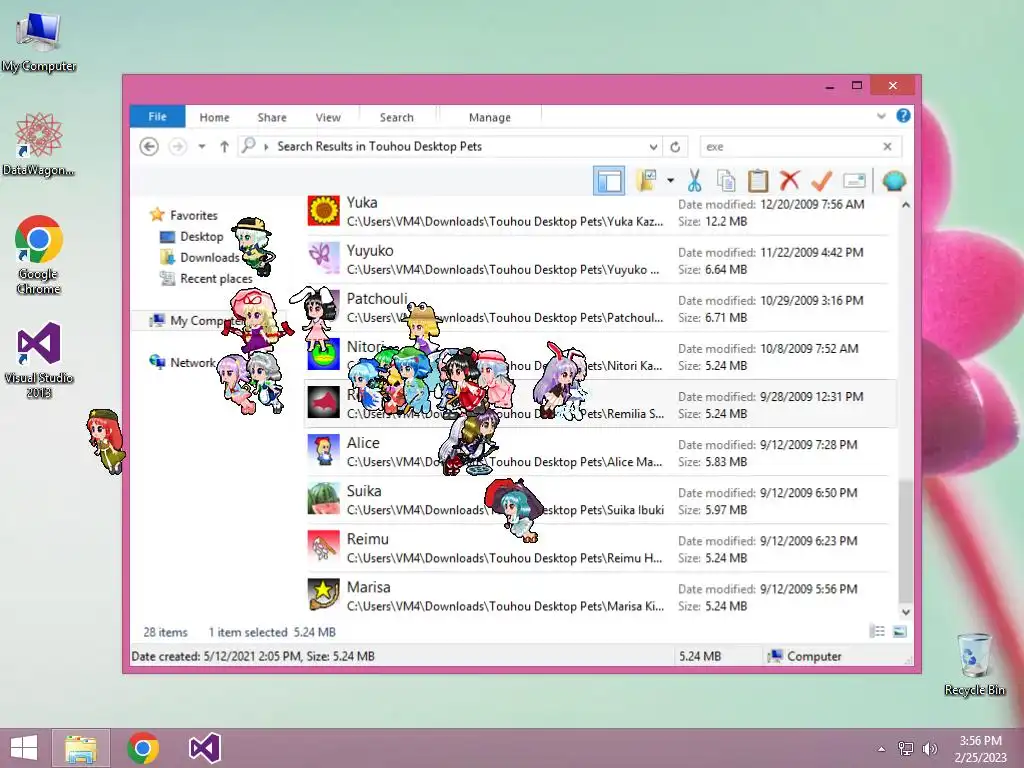This screenshot has height=768, width=1024.
Task: Click the Cut scissors icon
Action: [694, 181]
